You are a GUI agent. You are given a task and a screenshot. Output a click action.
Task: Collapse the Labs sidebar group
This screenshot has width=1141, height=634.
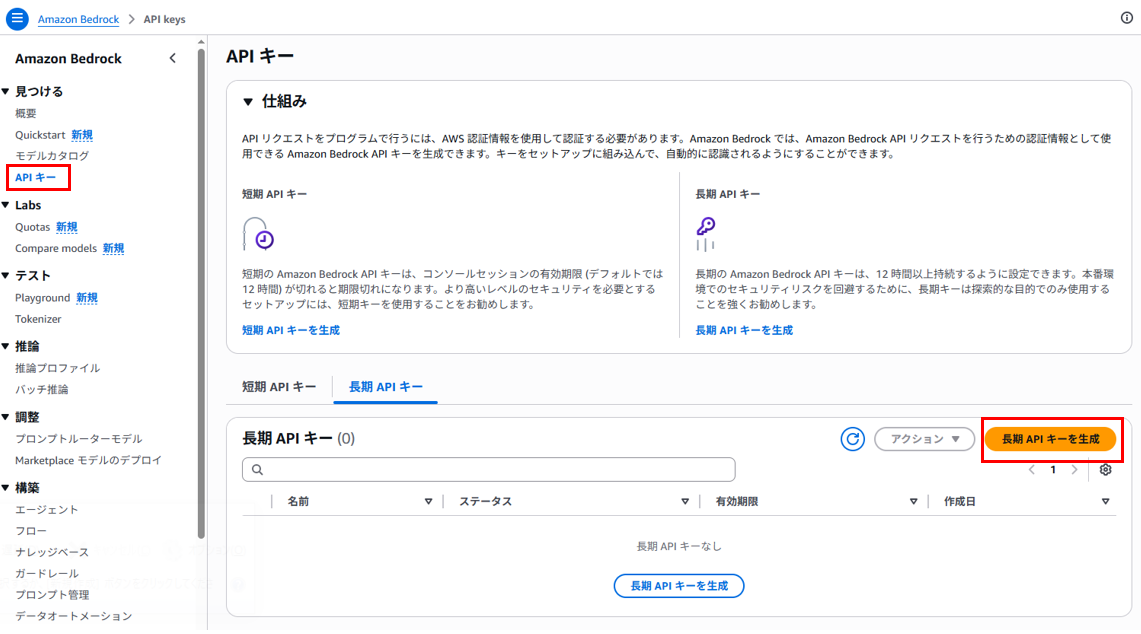coord(6,205)
